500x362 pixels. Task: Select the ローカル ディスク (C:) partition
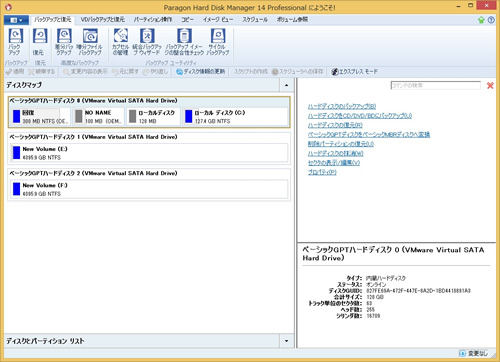235,117
